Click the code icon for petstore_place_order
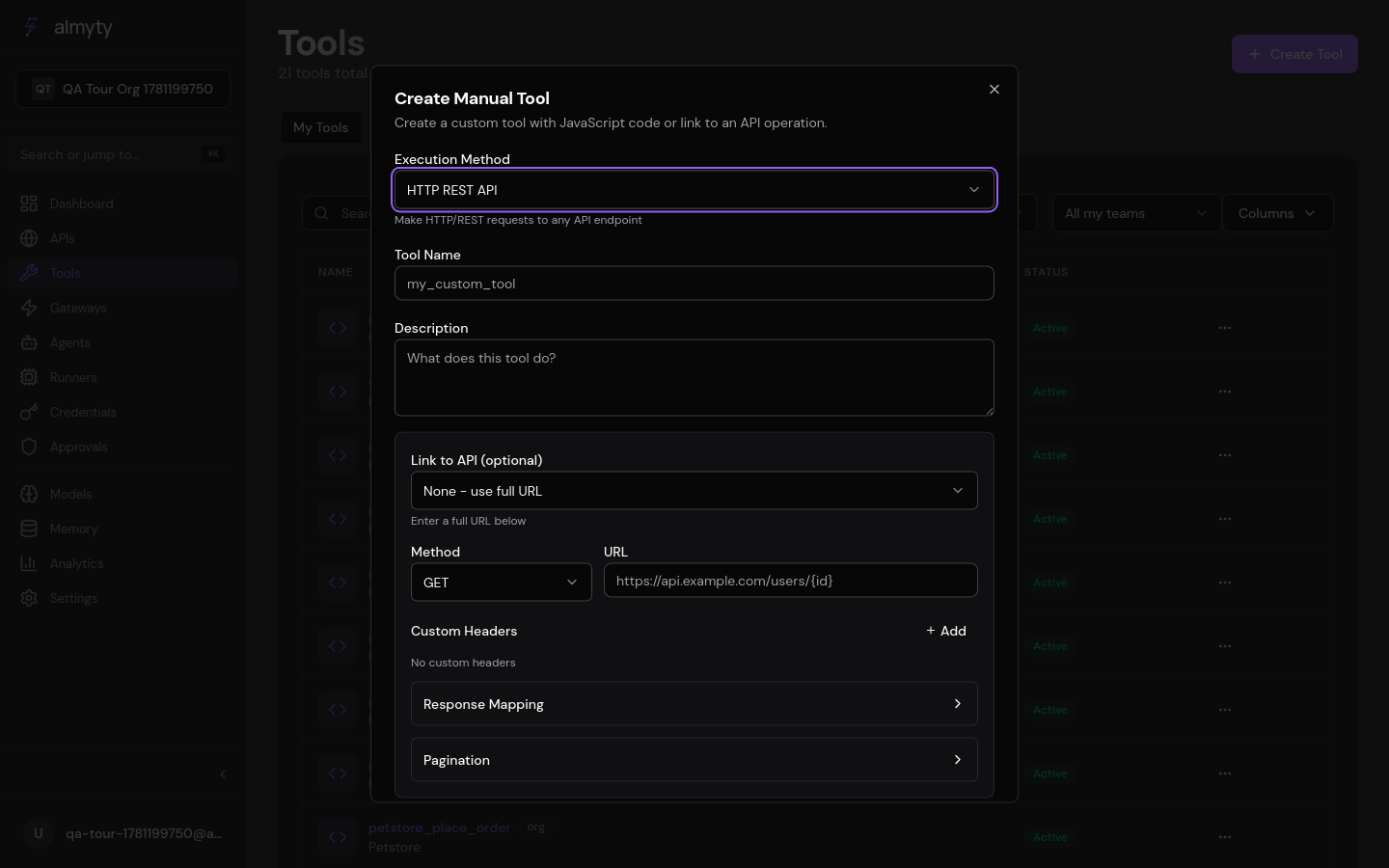This screenshot has height=868, width=1389. tap(338, 837)
